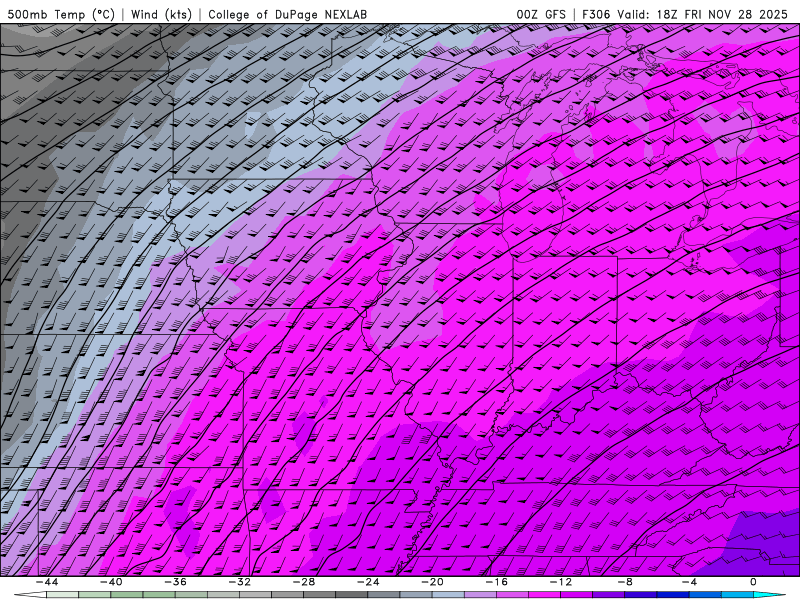Click 'Valid: 18Z FRI NOV 28 2025' timestamp
This screenshot has width=800, height=600.
click(x=703, y=14)
